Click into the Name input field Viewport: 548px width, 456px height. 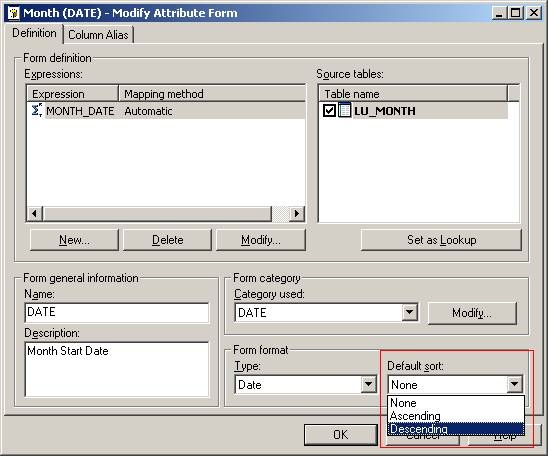(117, 312)
